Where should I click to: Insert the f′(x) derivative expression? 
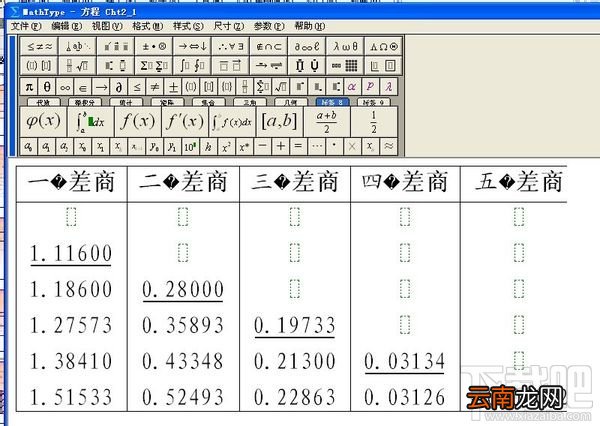185,122
